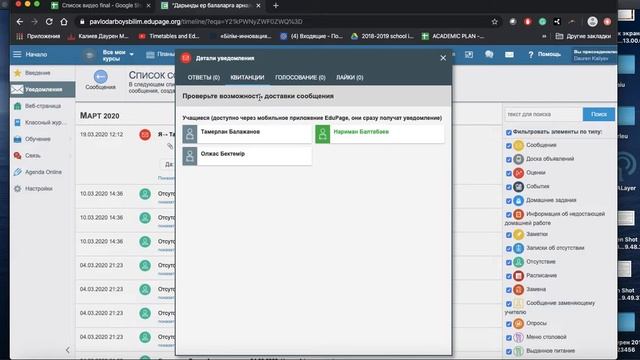The image size is (640, 360).
Task: Go back in Chrome
Action: click(20, 22)
